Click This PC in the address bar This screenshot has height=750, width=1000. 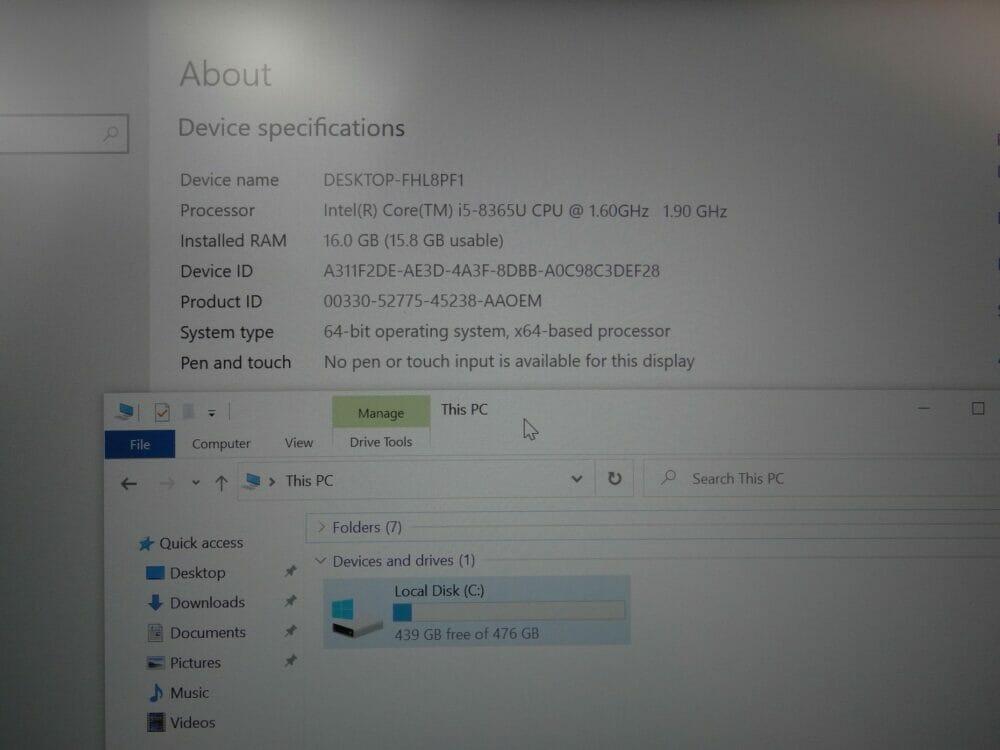[309, 480]
